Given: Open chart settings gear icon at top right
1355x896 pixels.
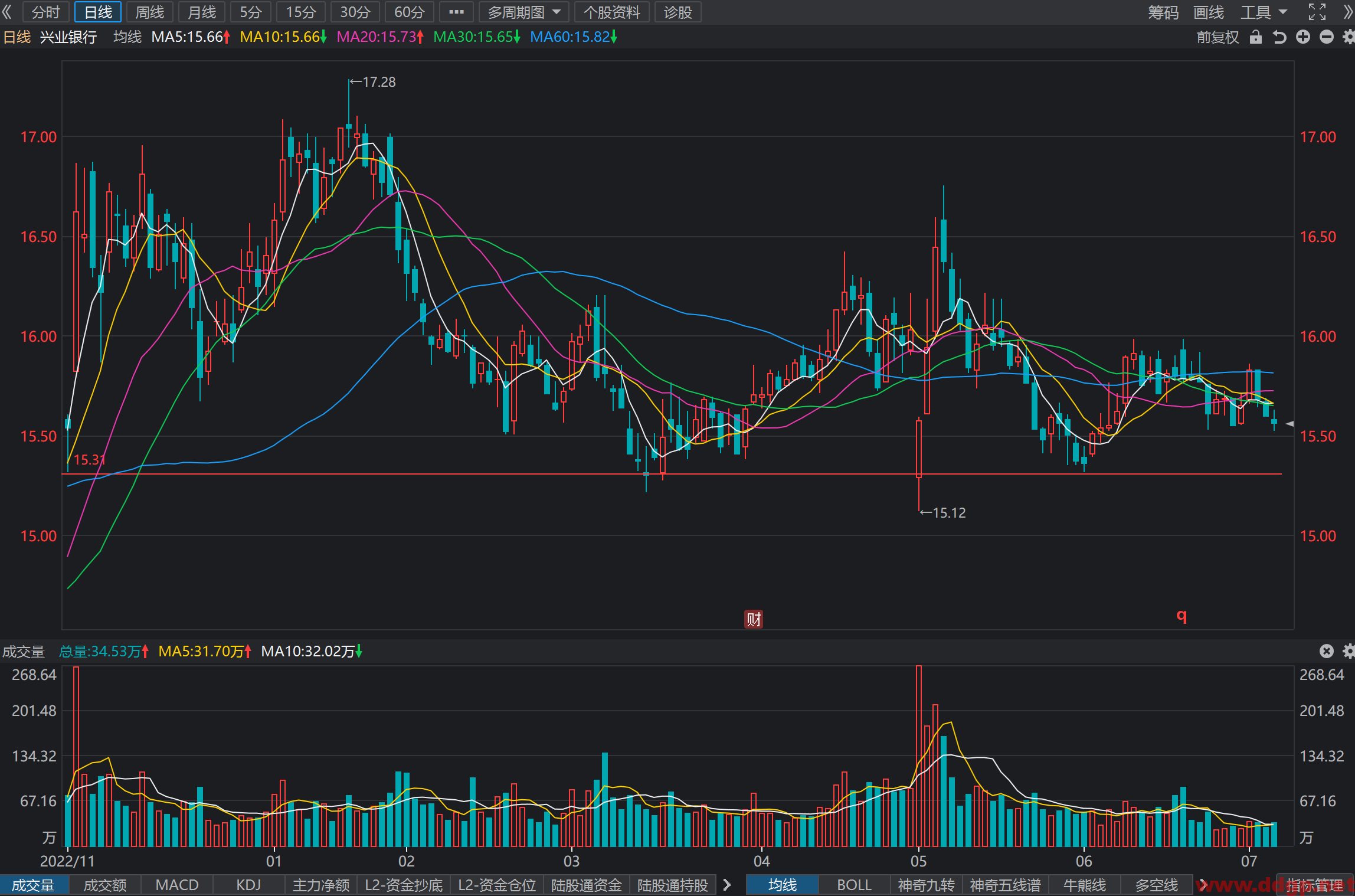Looking at the screenshot, I should [x=1349, y=37].
